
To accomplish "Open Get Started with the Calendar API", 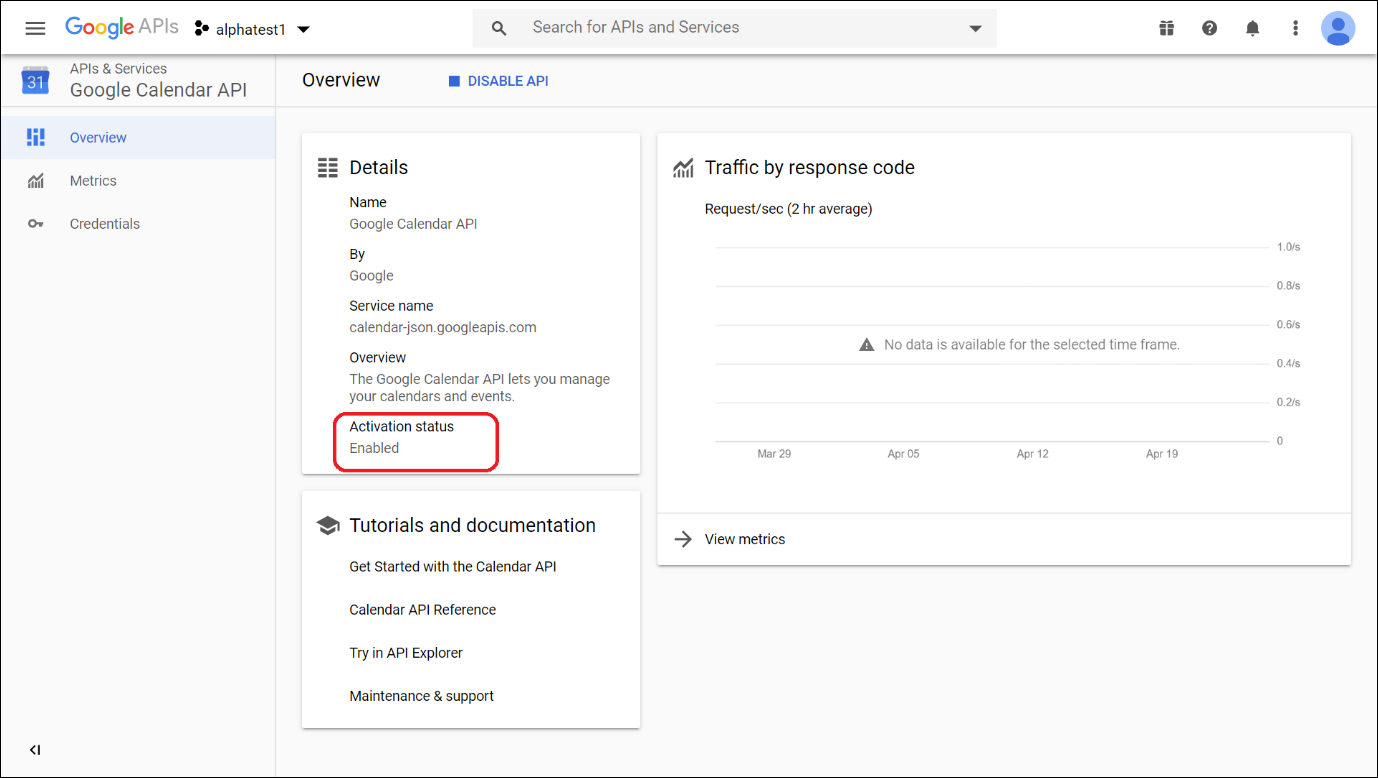I will 452,567.
